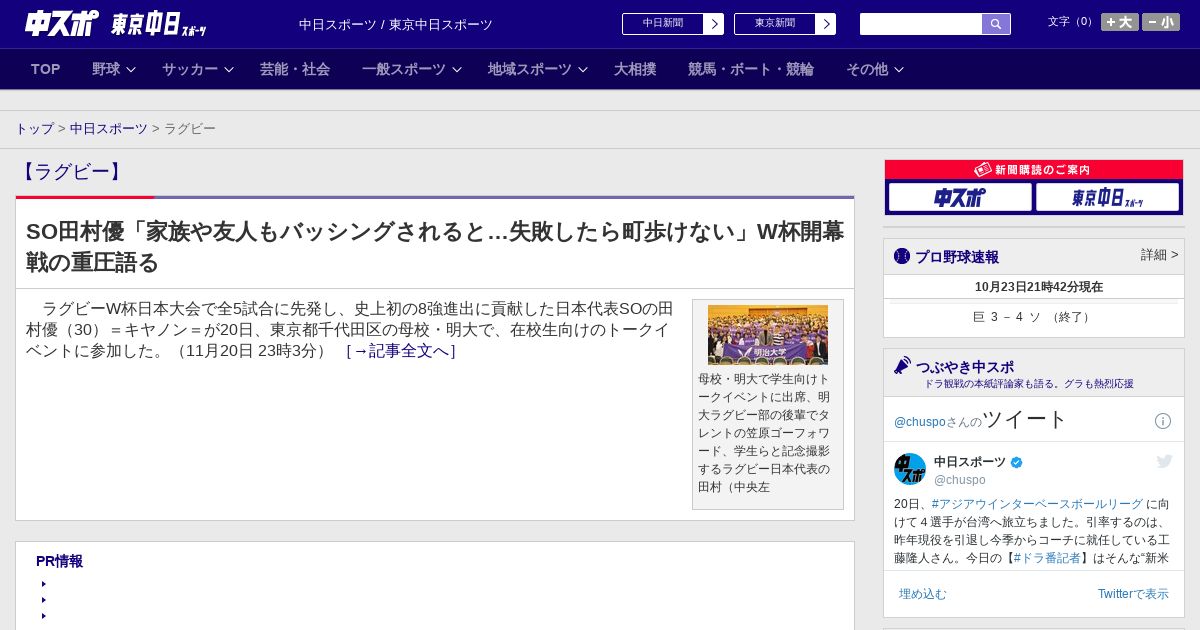The image size is (1200, 630).
Task: Increase text size with the 大 button
Action: 1119,22
